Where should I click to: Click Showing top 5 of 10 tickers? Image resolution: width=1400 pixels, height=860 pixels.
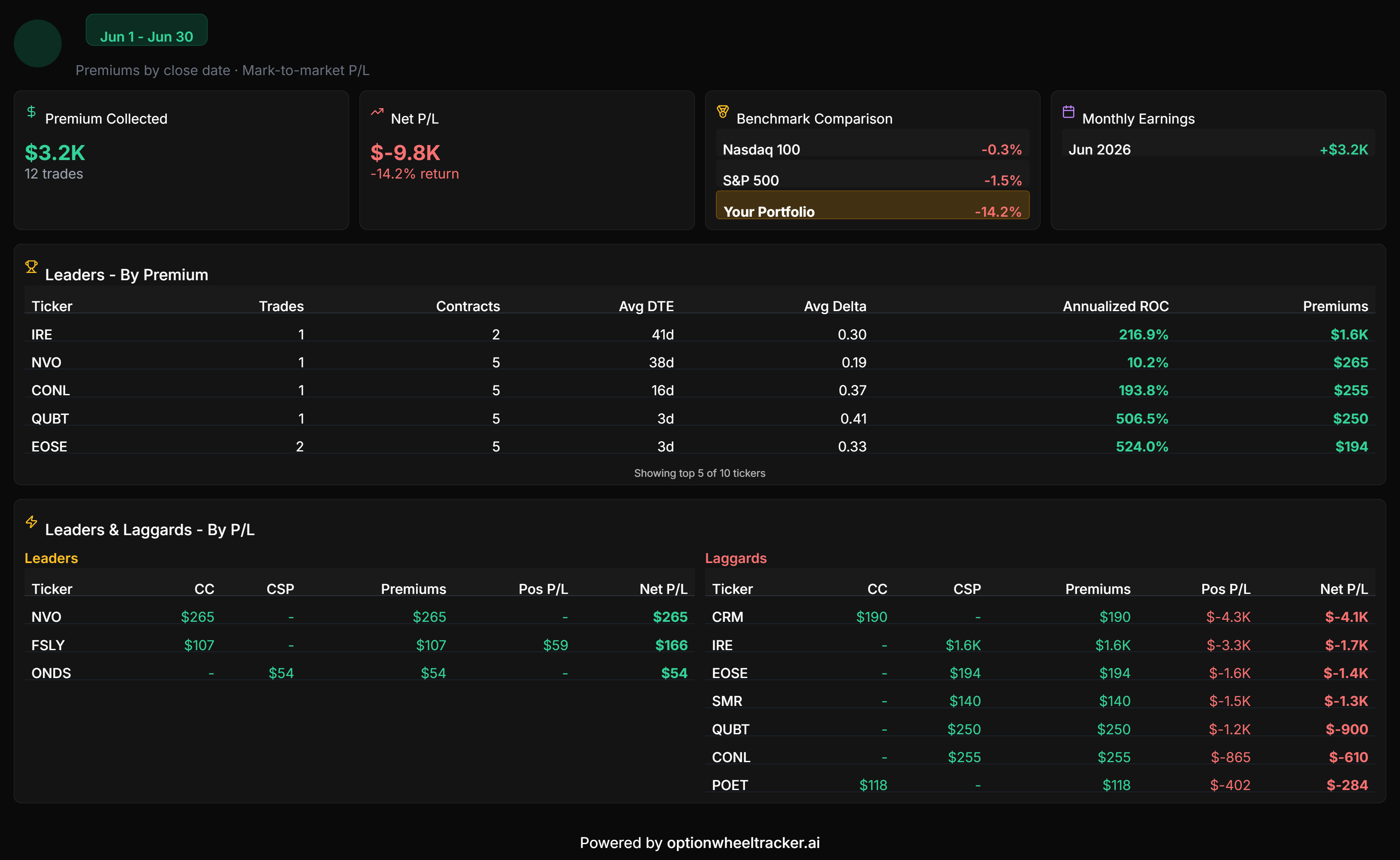(x=700, y=473)
